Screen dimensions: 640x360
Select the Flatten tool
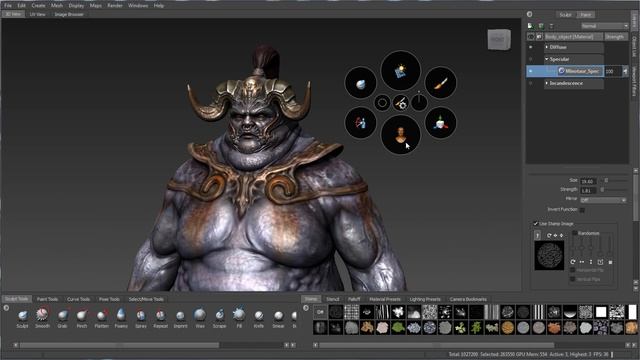click(101, 318)
